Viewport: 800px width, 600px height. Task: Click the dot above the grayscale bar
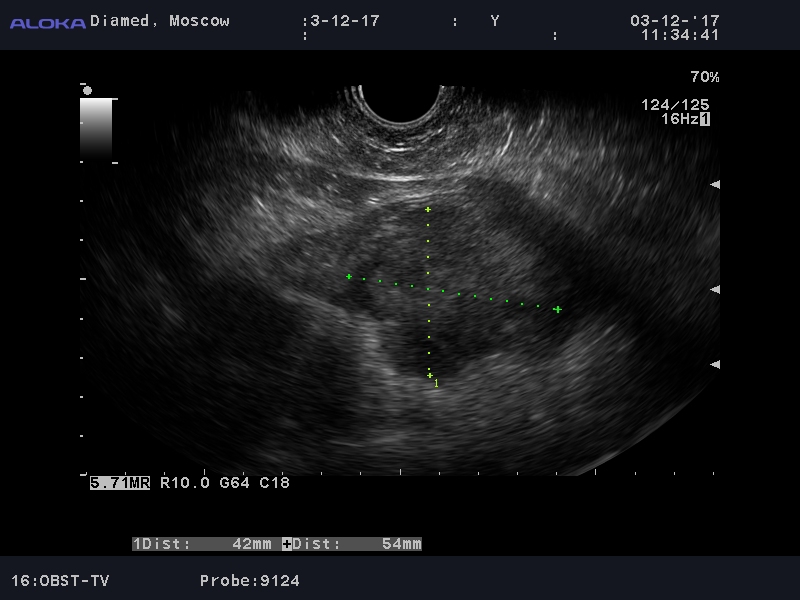click(x=87, y=90)
